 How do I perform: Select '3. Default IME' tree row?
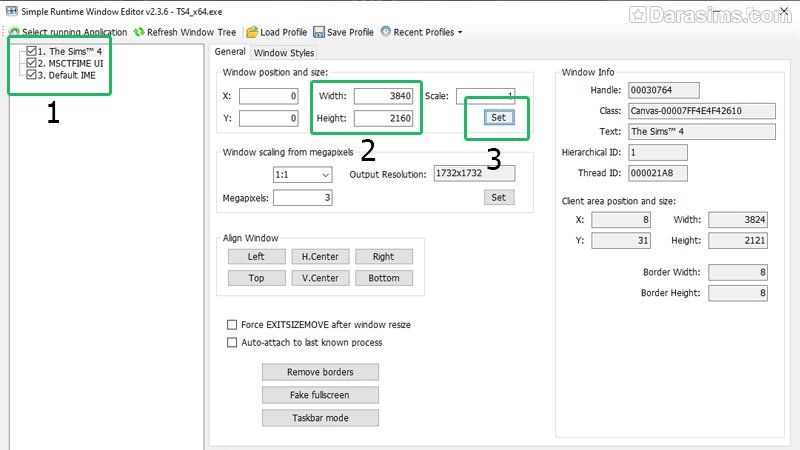[x=66, y=76]
